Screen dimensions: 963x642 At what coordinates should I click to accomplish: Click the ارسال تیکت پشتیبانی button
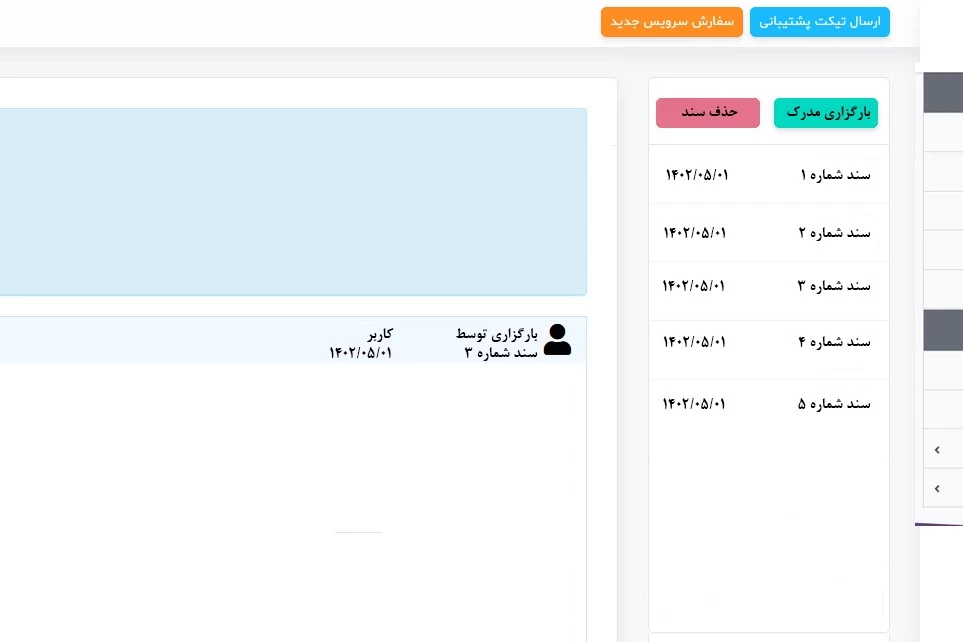coord(820,22)
